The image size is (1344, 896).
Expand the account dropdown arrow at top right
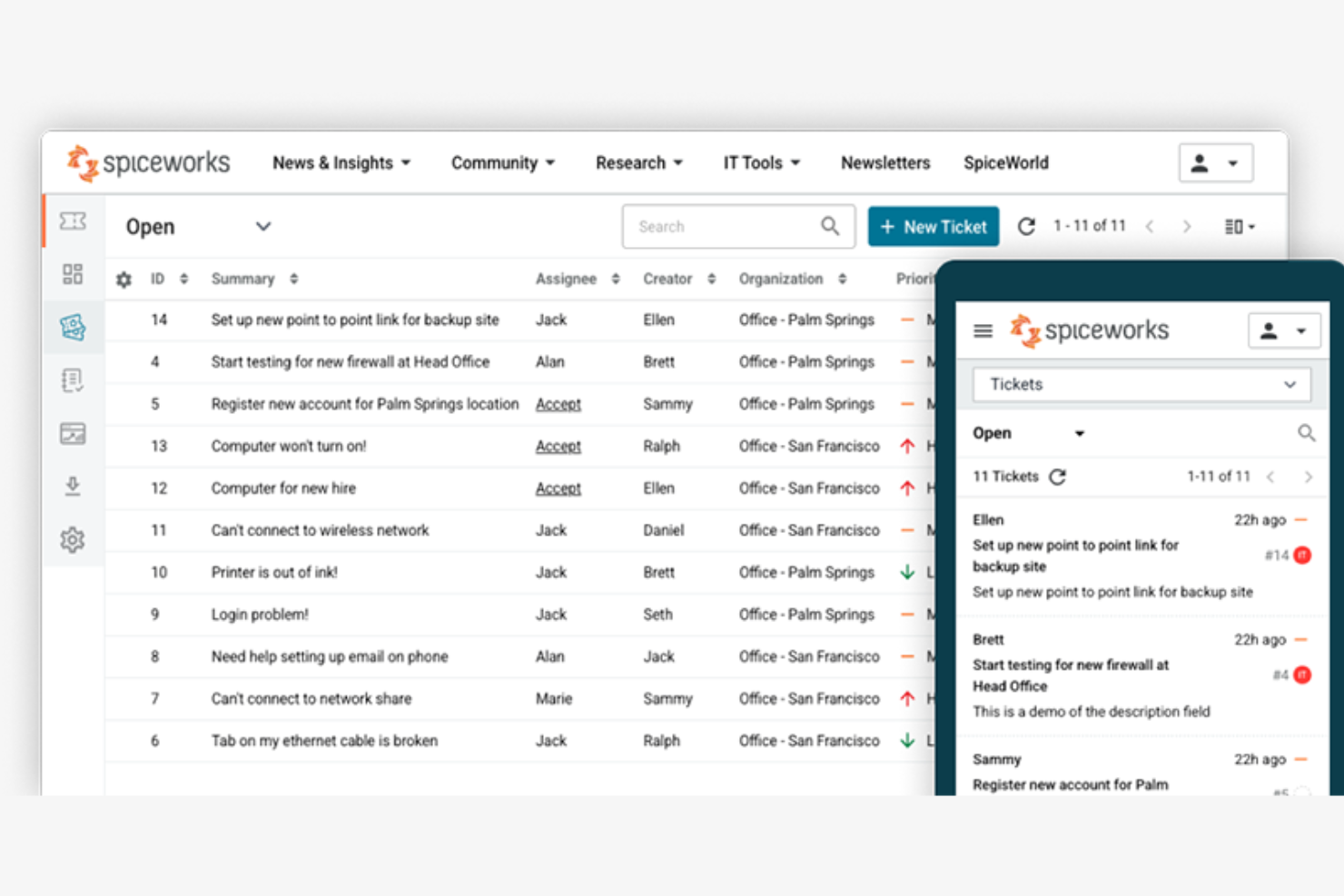pos(1230,162)
